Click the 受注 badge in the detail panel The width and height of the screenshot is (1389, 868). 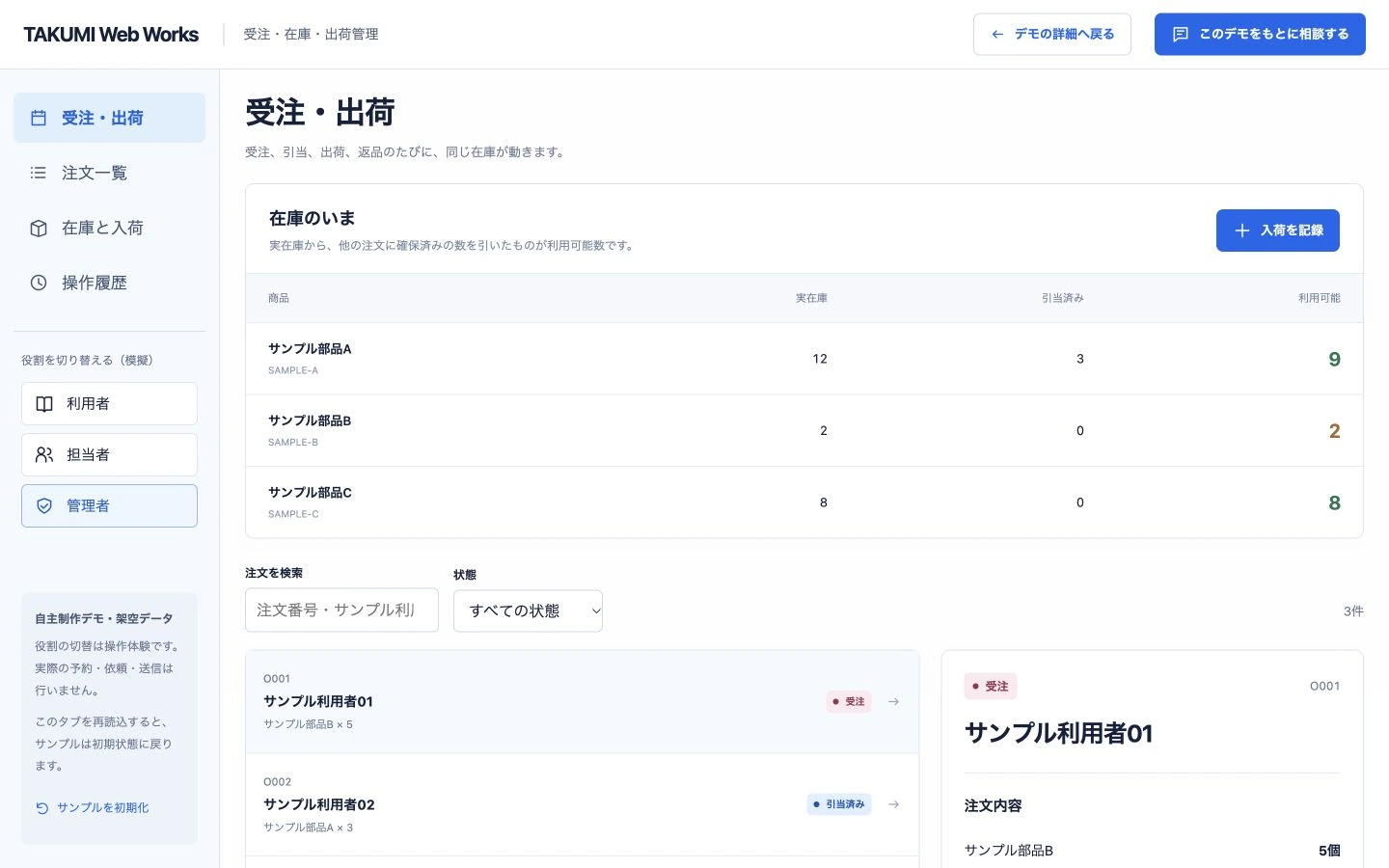coord(991,687)
